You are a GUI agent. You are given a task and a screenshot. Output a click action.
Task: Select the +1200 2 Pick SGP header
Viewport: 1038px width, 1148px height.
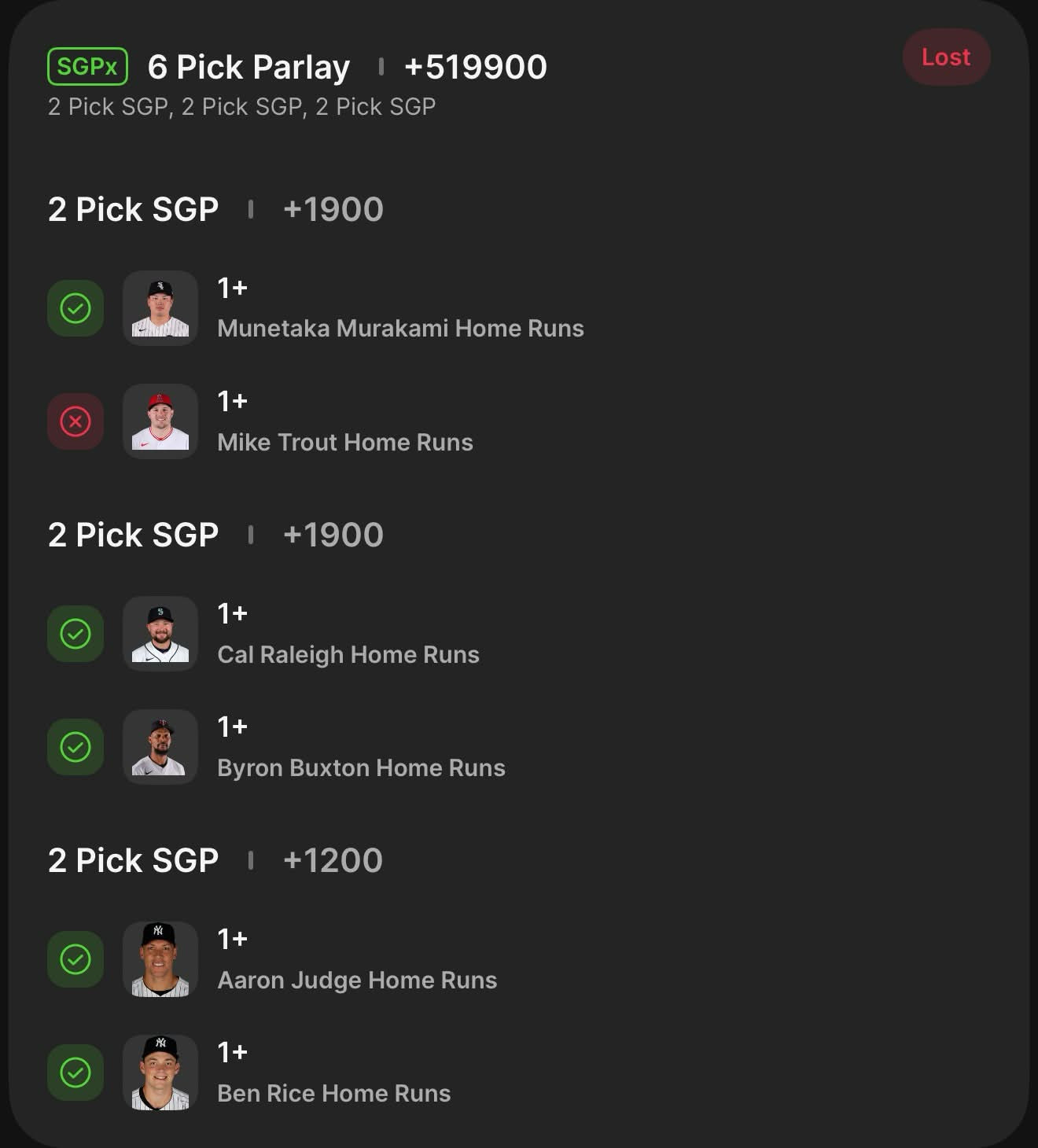(134, 861)
